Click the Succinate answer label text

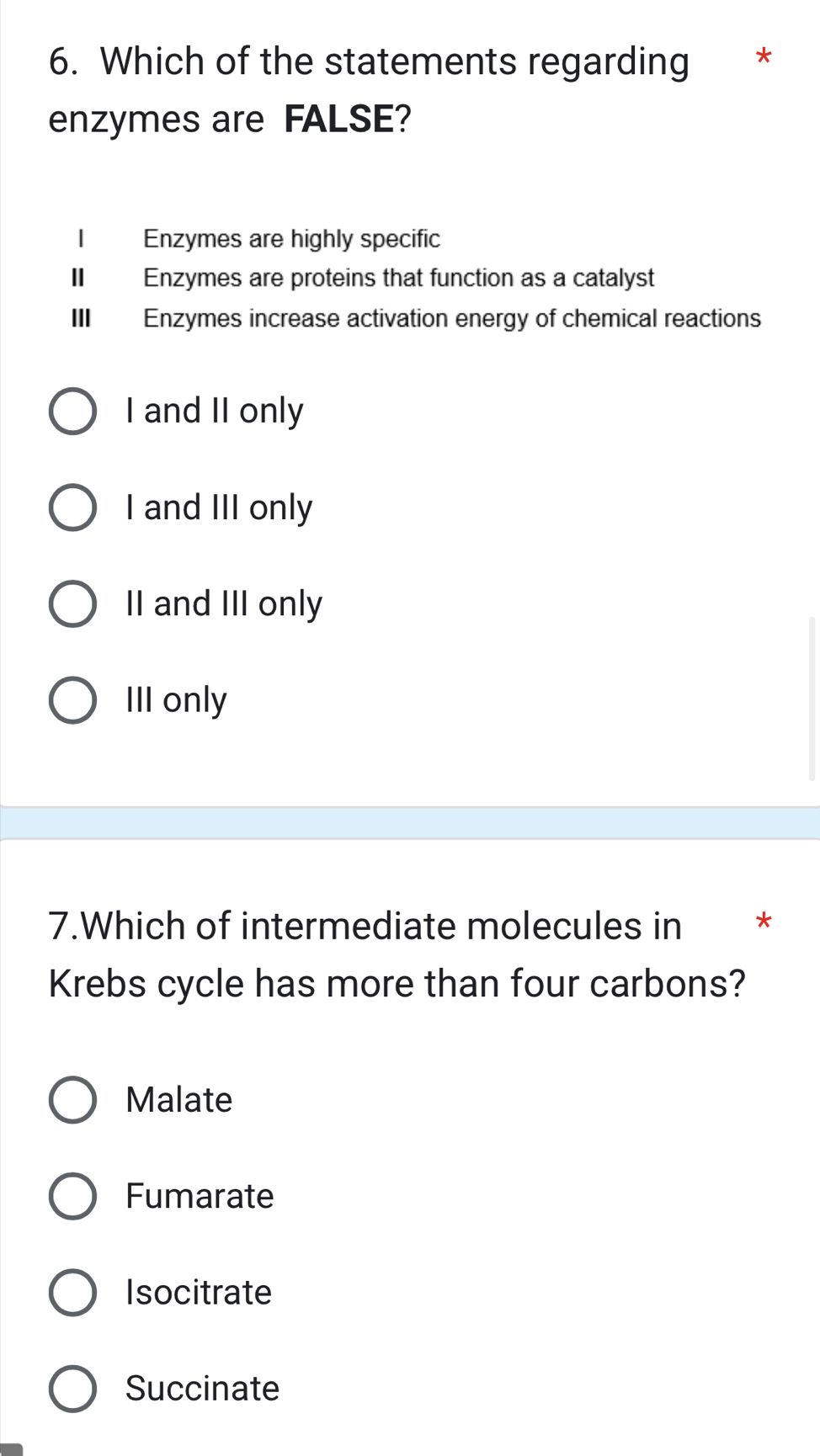[x=200, y=1389]
